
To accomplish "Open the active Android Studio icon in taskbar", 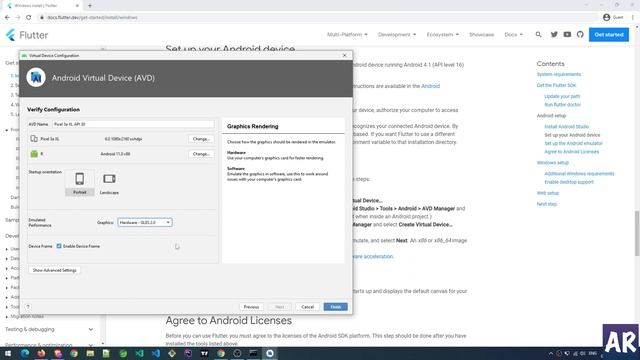I will click(270, 353).
